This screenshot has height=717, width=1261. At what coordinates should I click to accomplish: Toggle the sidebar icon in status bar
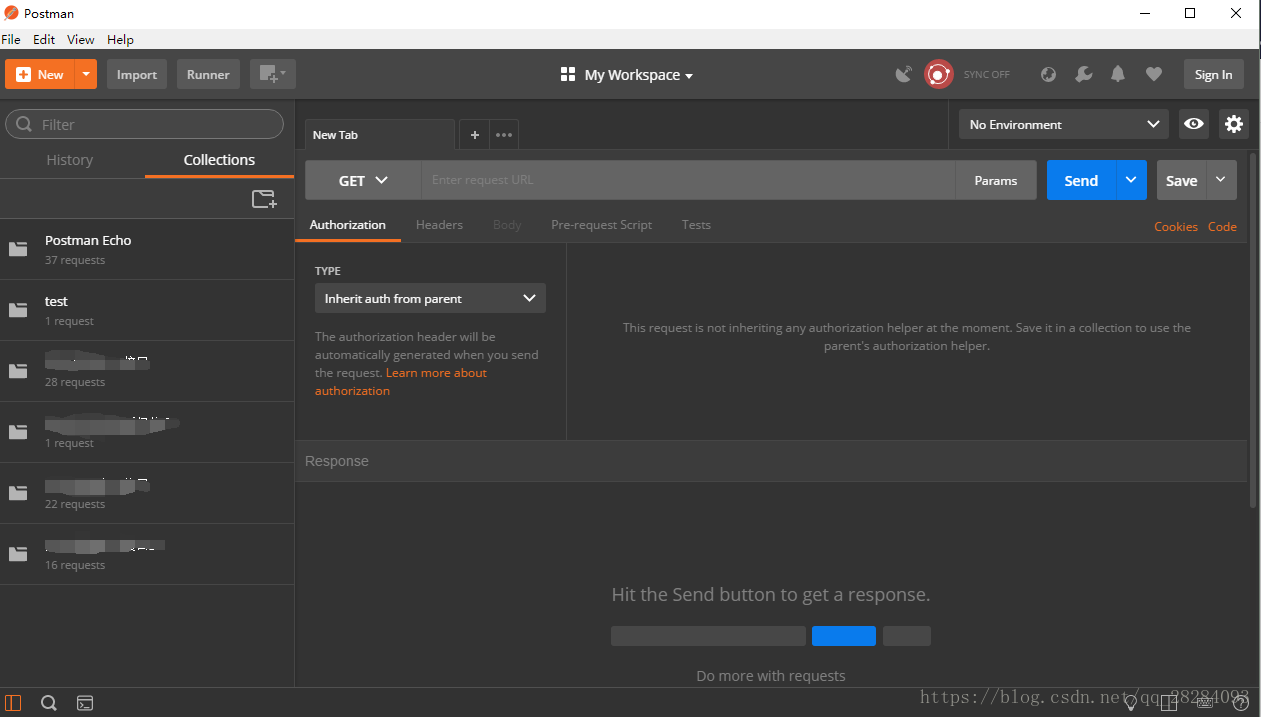(13, 703)
